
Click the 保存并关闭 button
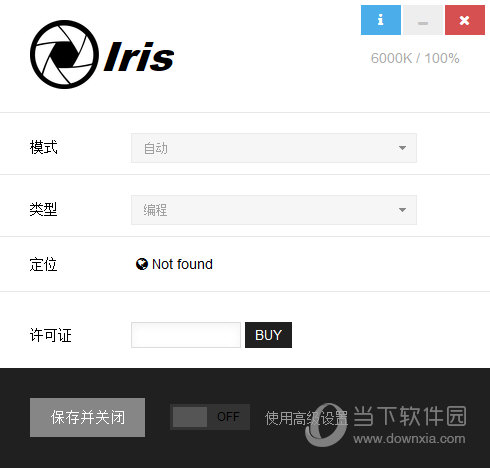(x=87, y=417)
